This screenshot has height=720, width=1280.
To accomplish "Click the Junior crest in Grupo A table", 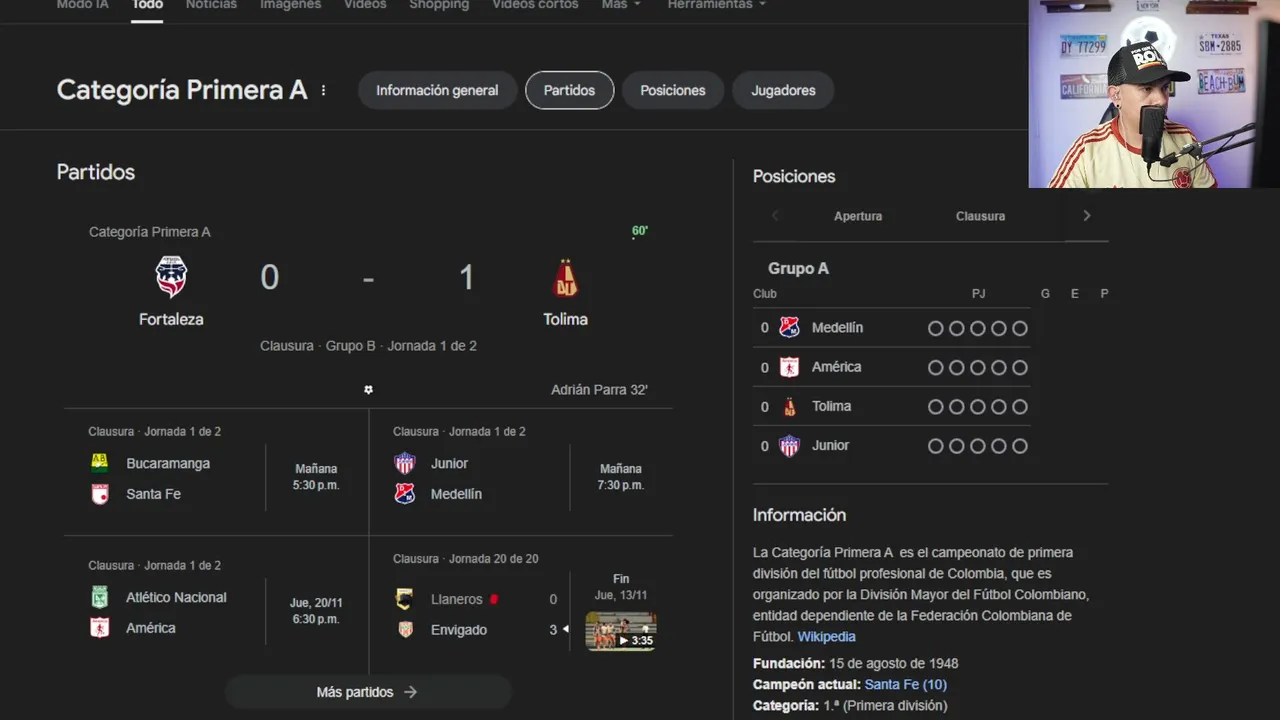I will (789, 446).
